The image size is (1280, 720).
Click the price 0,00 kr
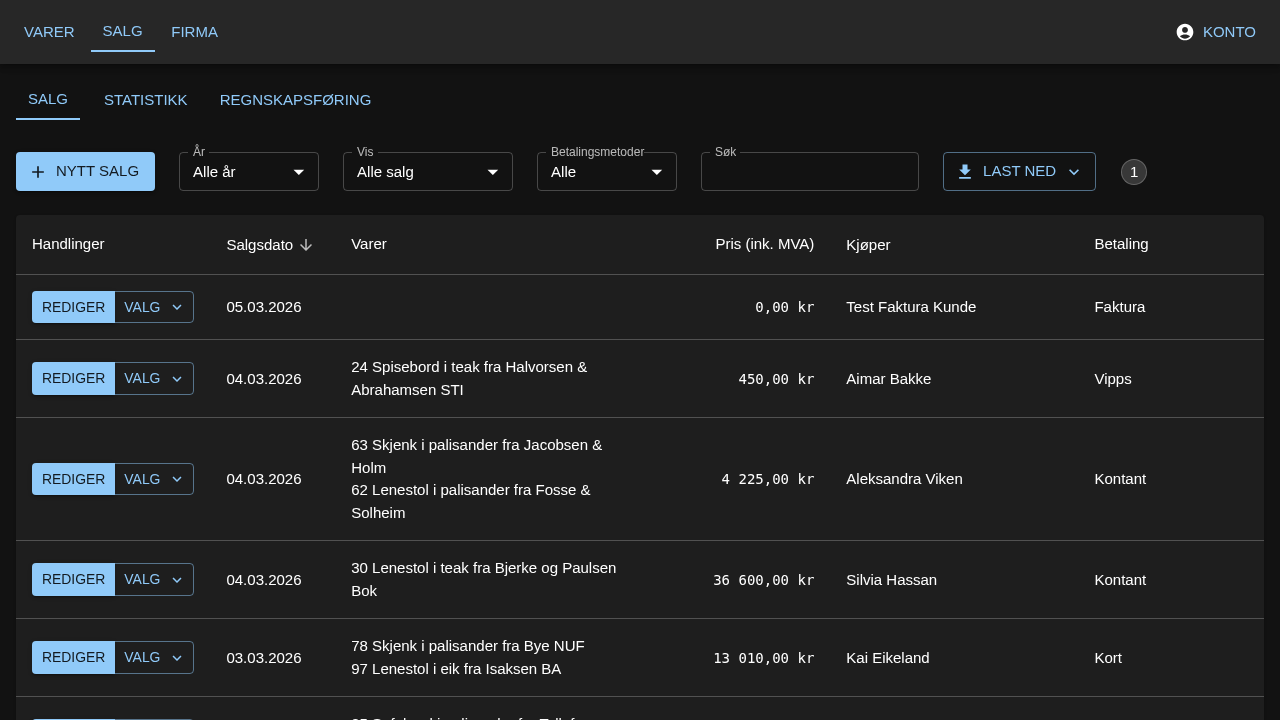click(x=785, y=307)
